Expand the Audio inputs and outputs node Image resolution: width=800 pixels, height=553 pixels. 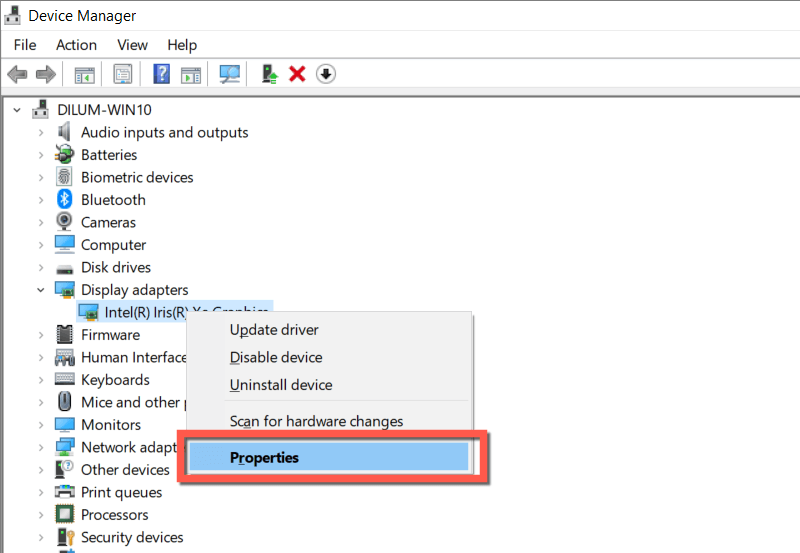pyautogui.click(x=41, y=132)
